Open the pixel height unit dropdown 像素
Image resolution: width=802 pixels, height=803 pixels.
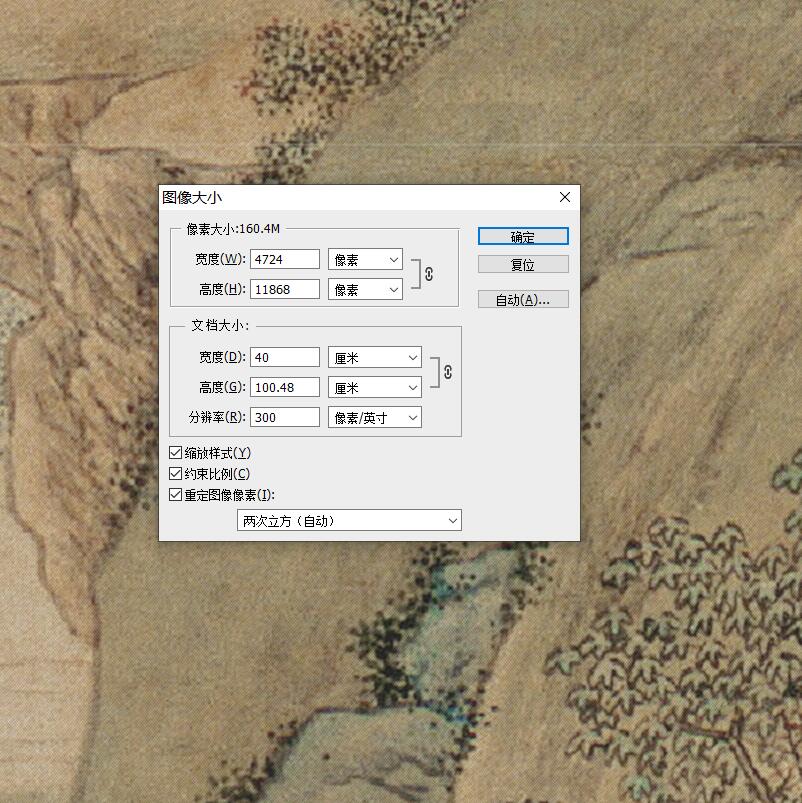point(365,290)
